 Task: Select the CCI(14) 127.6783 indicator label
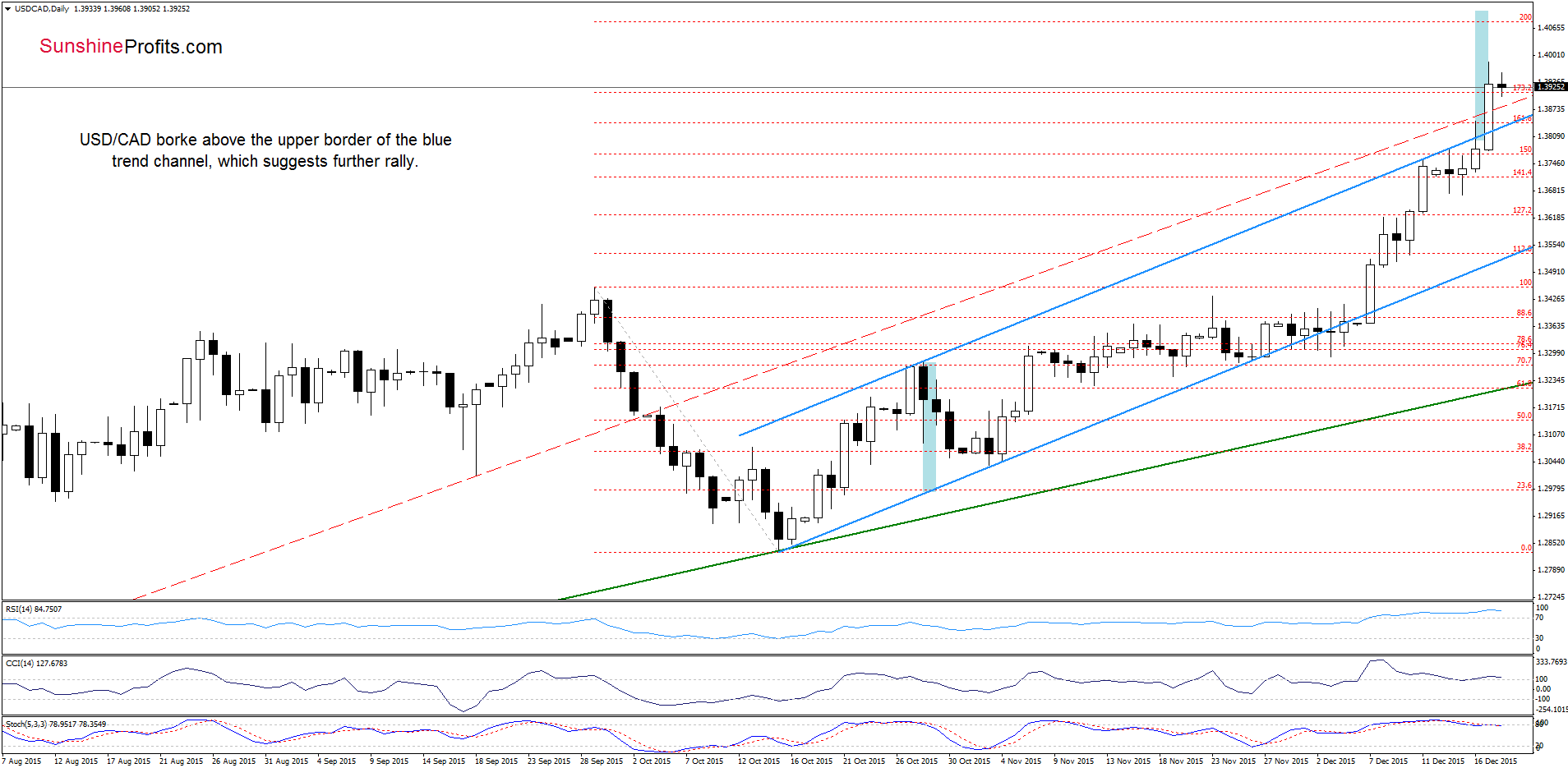36,663
